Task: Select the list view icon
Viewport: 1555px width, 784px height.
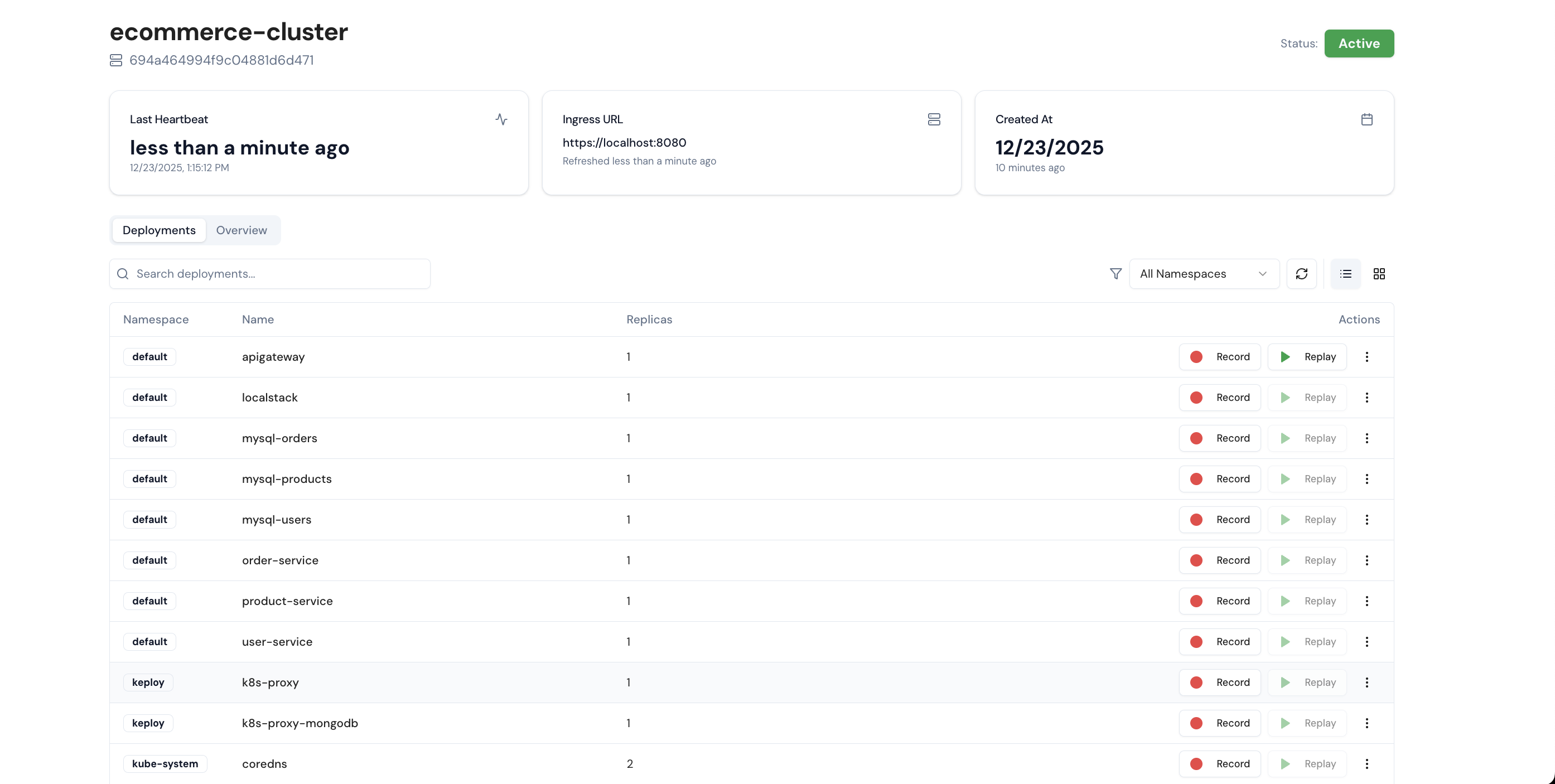Action: pos(1345,273)
